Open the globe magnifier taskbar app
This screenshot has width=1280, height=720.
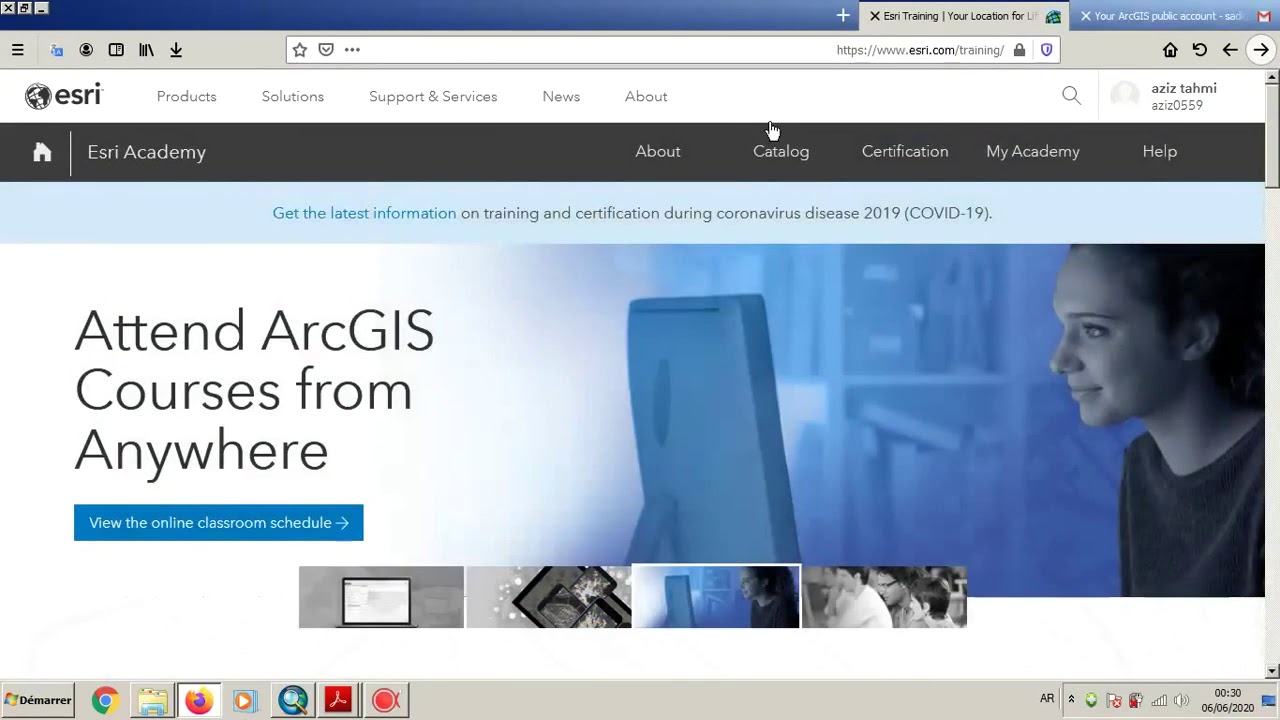293,701
